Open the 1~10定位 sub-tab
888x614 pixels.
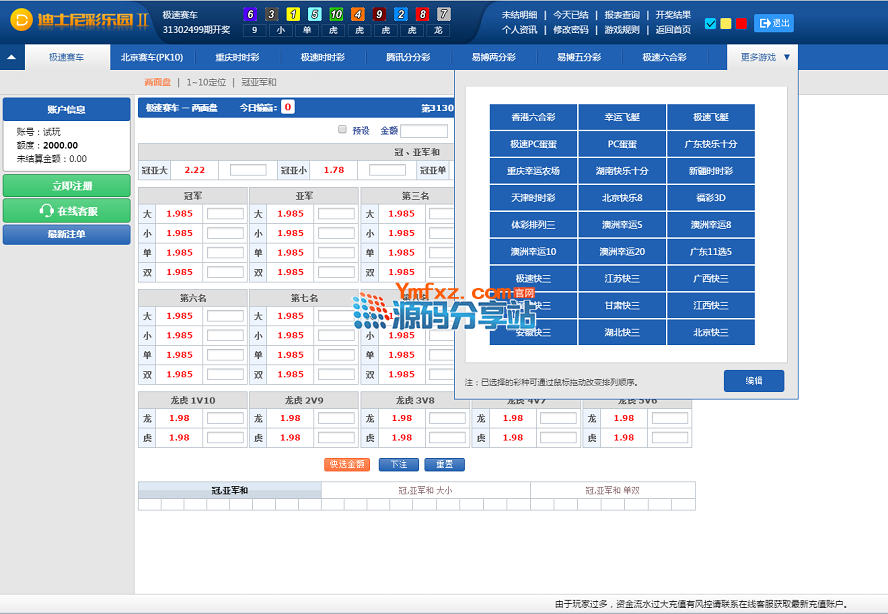pos(206,82)
